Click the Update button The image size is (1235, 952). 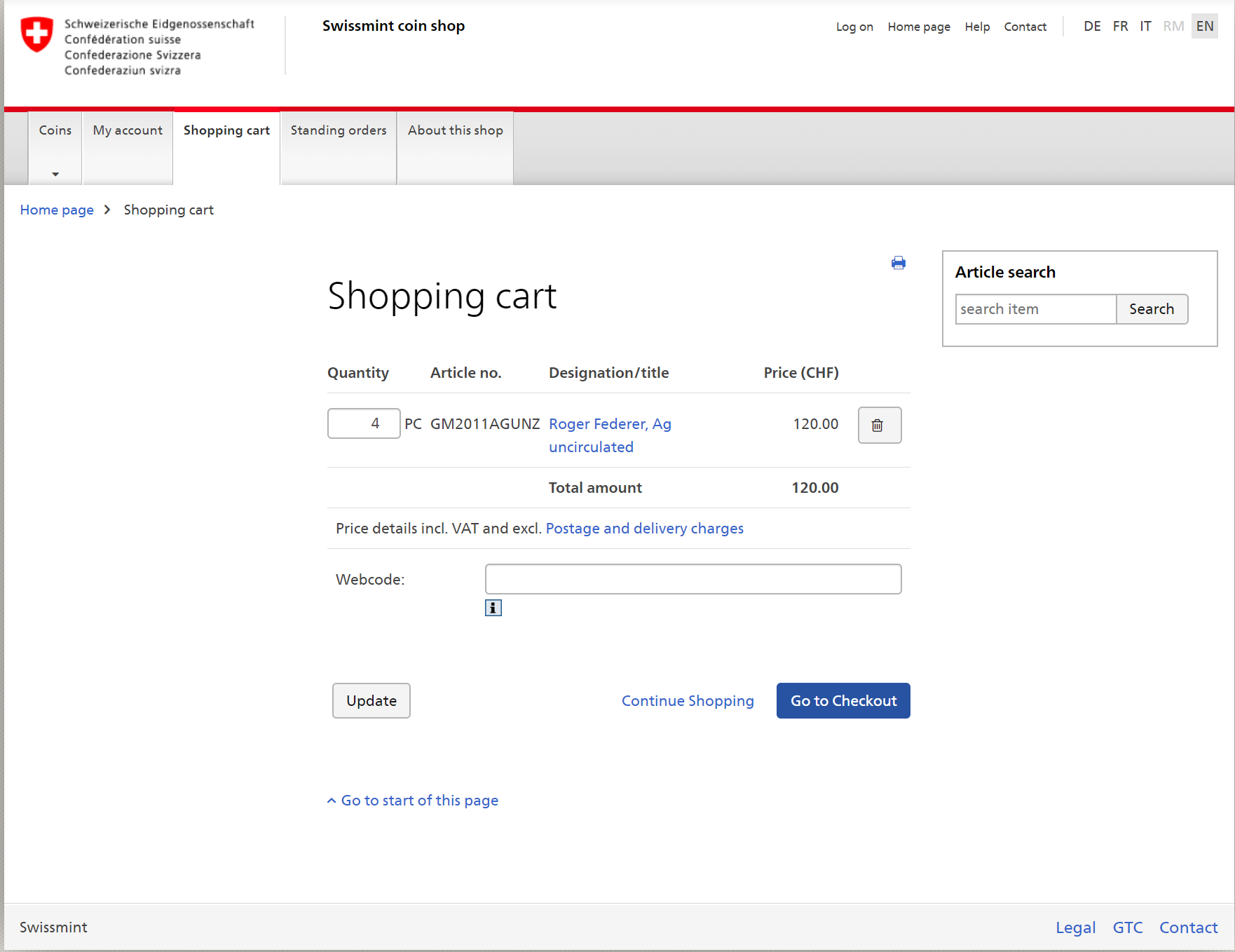[x=371, y=700]
